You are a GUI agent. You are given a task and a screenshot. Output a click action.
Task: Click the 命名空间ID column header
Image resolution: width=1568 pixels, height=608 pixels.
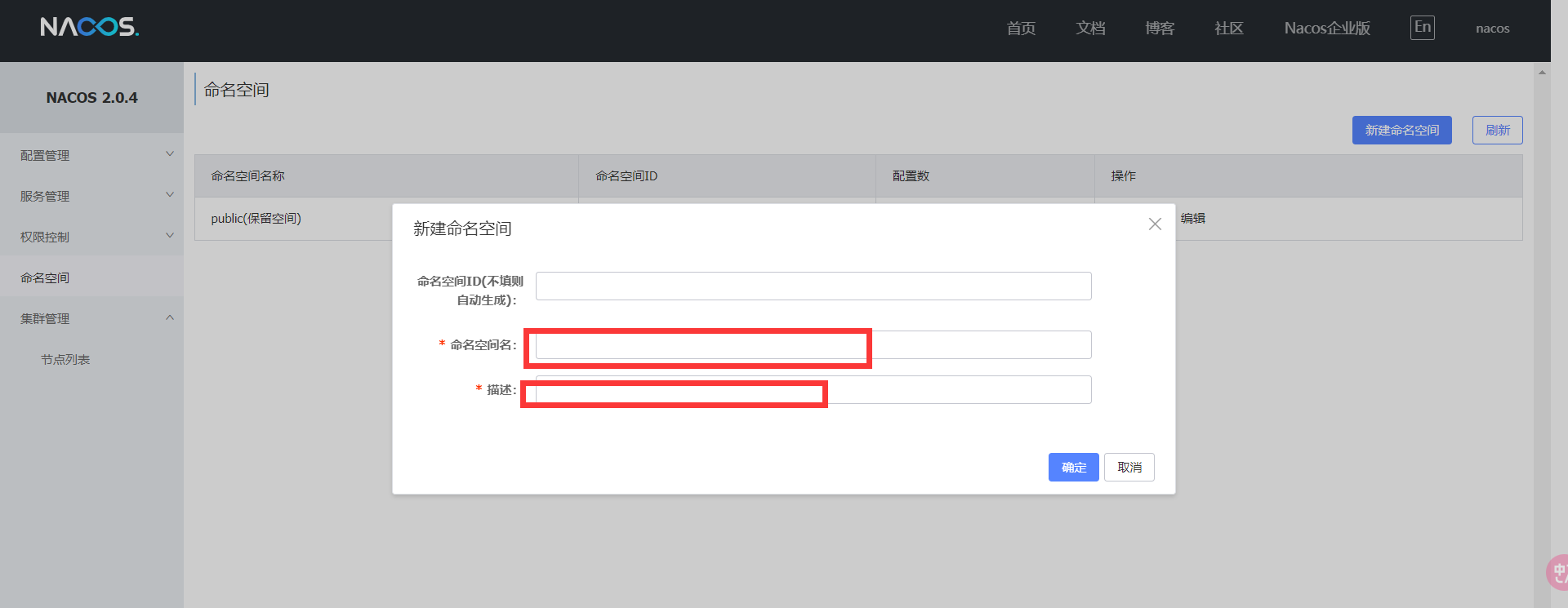(x=727, y=176)
